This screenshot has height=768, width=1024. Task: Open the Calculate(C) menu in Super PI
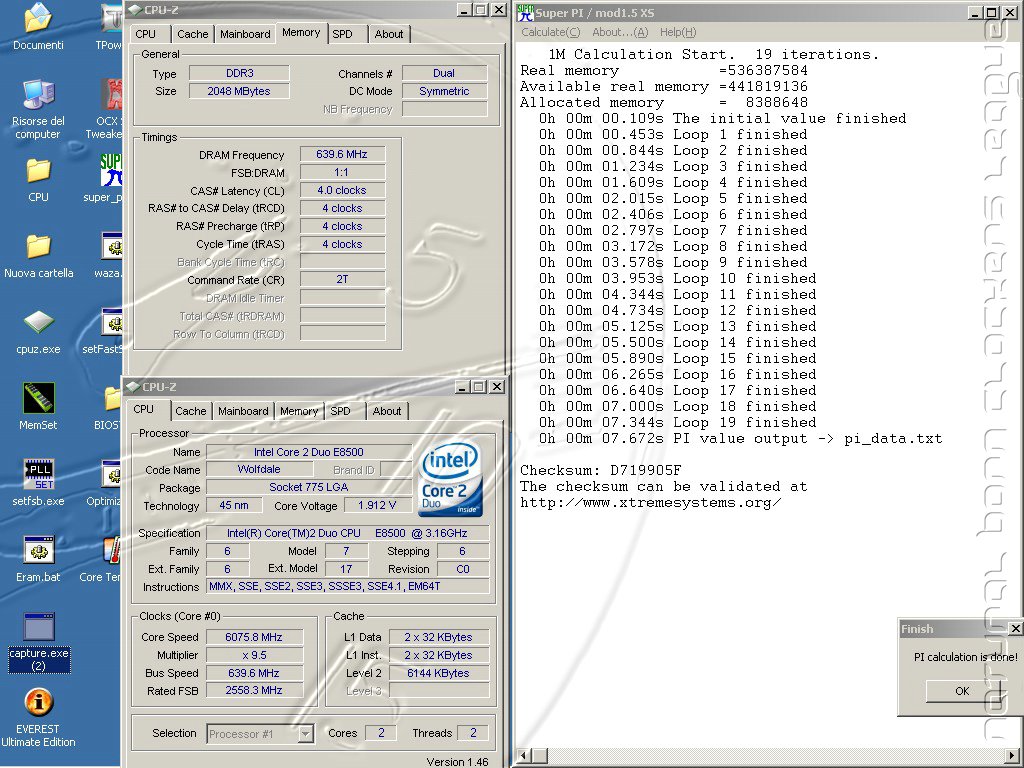pyautogui.click(x=551, y=32)
